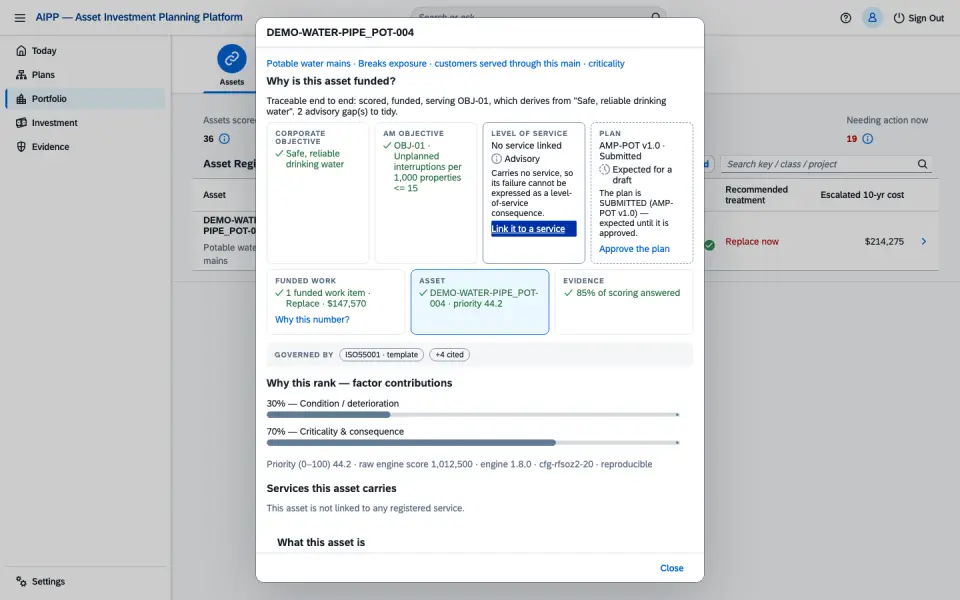Select the AM Objective OBJ-01 card

click(426, 193)
